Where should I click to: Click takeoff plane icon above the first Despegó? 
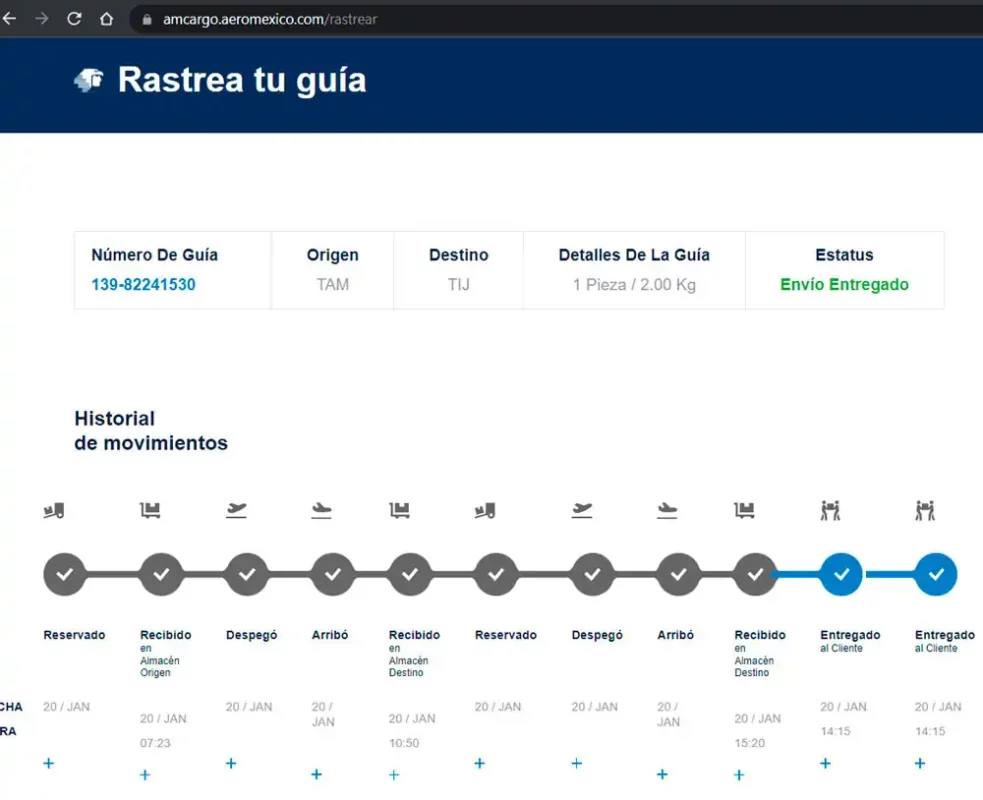(236, 510)
